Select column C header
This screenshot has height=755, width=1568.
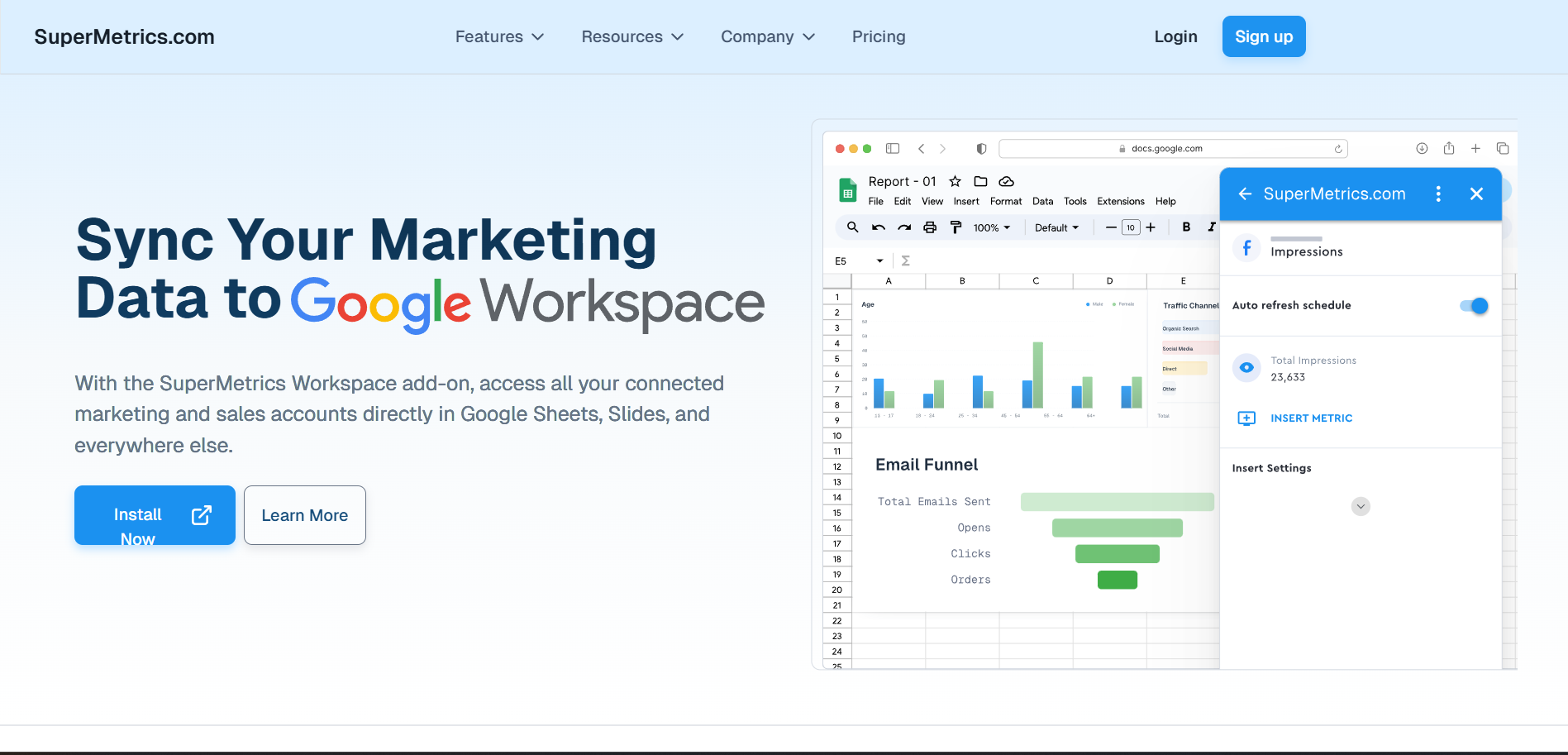point(1036,281)
